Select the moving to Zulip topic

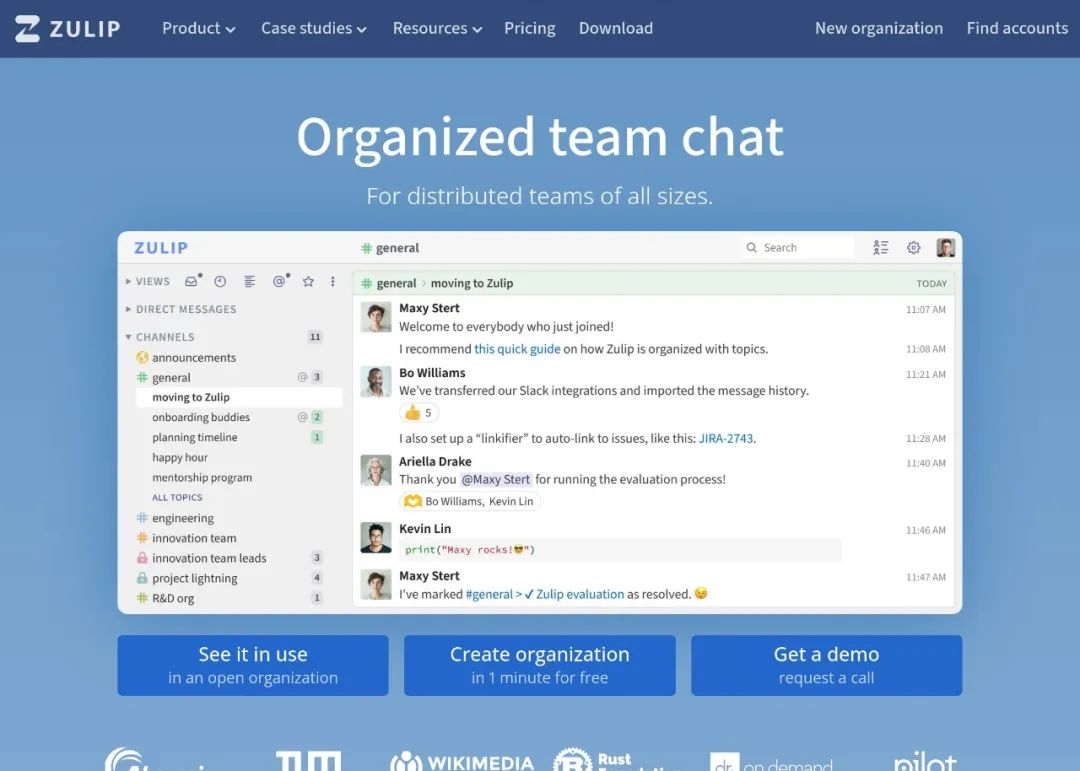click(x=238, y=397)
